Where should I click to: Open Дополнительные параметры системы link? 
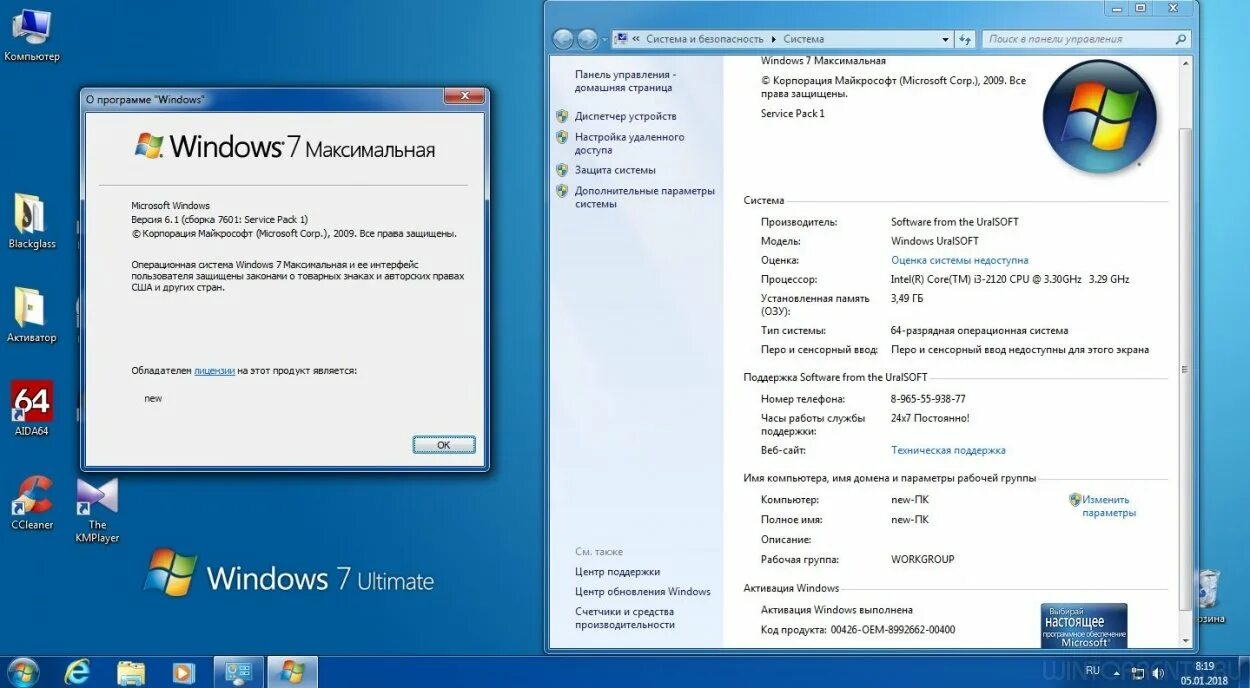[x=644, y=197]
